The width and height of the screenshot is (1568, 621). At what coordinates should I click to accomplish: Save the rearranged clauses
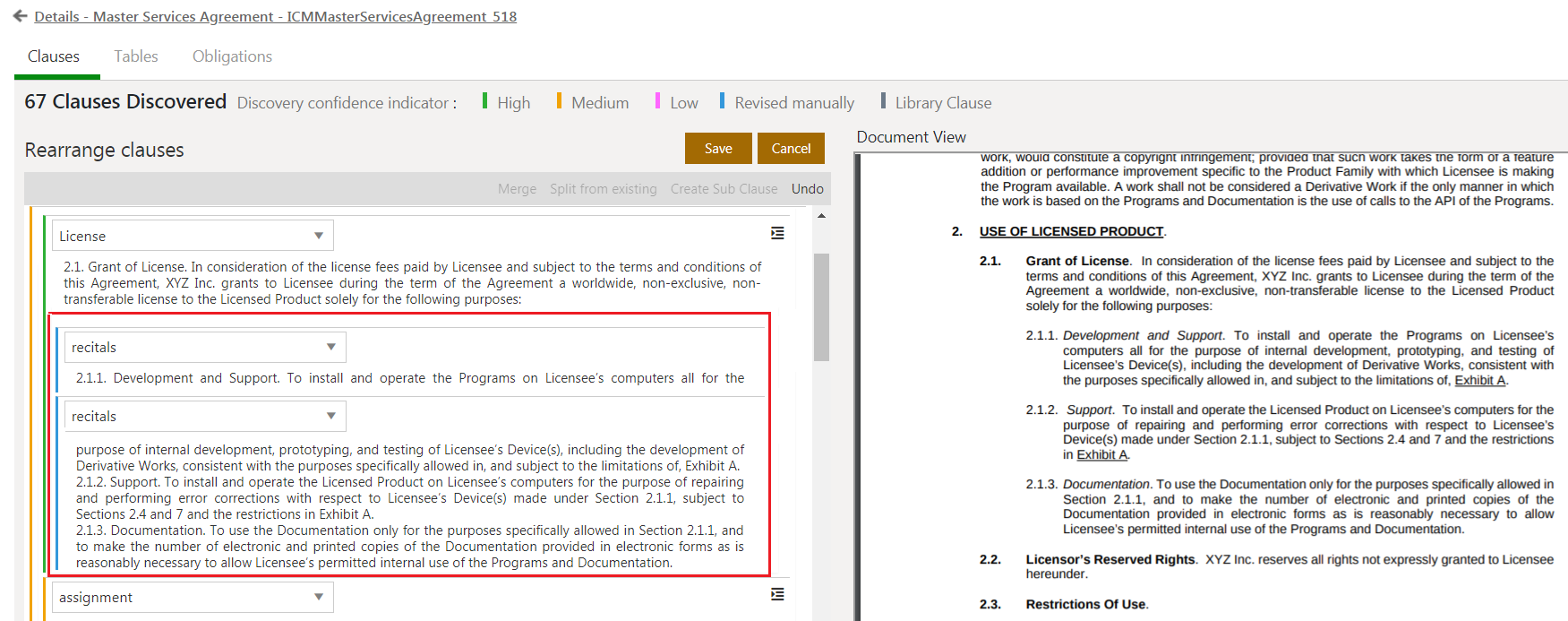point(718,149)
